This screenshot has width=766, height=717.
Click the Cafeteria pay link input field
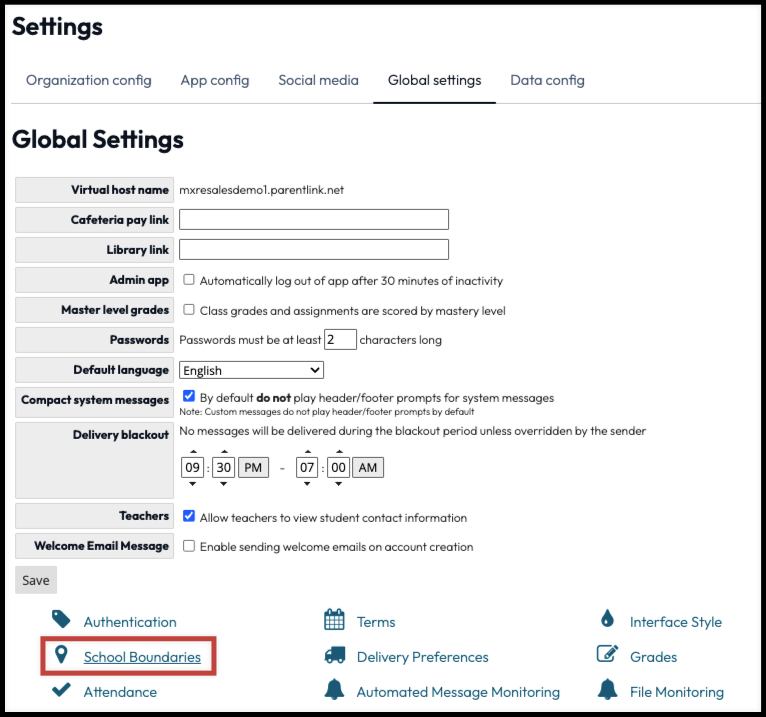(313, 220)
